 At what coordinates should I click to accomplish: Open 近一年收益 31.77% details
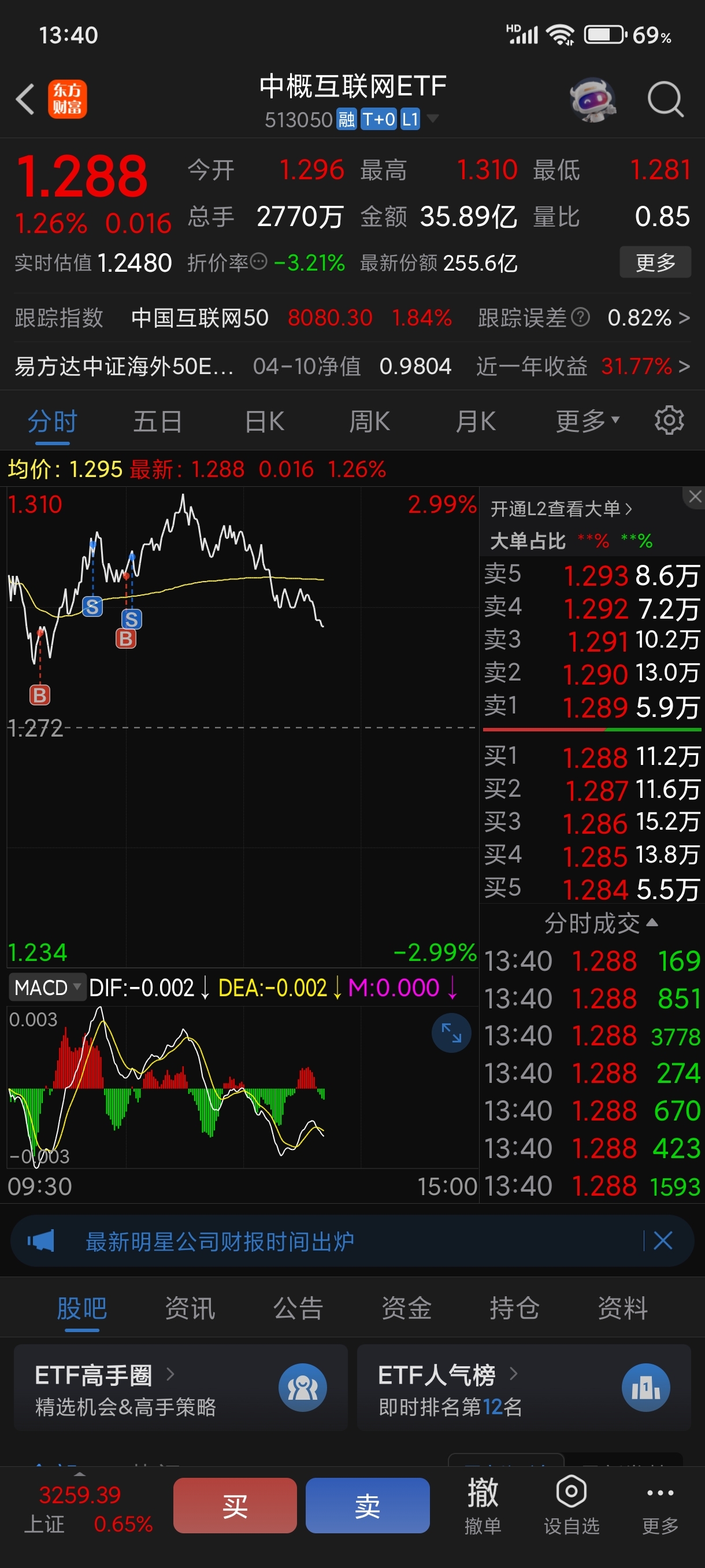tap(583, 366)
